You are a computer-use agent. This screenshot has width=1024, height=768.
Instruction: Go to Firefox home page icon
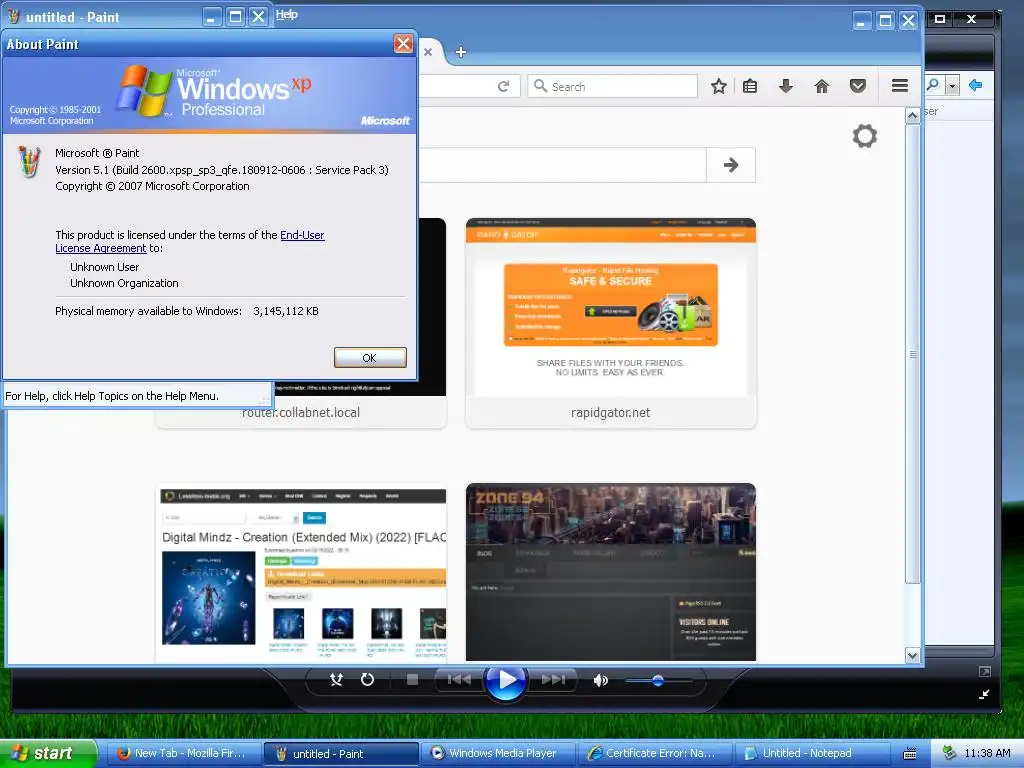pyautogui.click(x=822, y=86)
